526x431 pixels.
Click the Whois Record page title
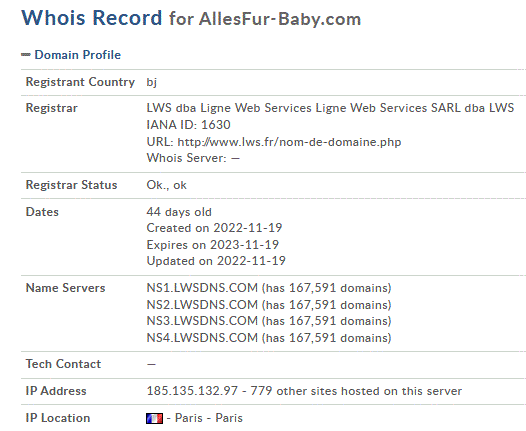[92, 17]
